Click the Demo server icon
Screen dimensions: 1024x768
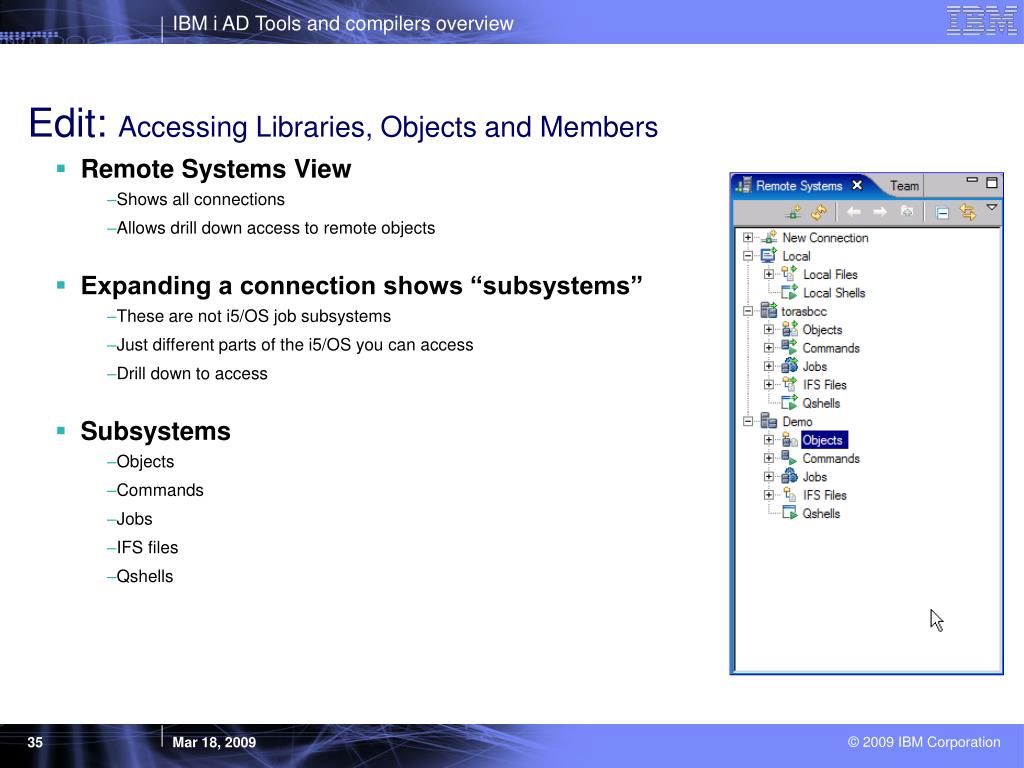[x=769, y=421]
